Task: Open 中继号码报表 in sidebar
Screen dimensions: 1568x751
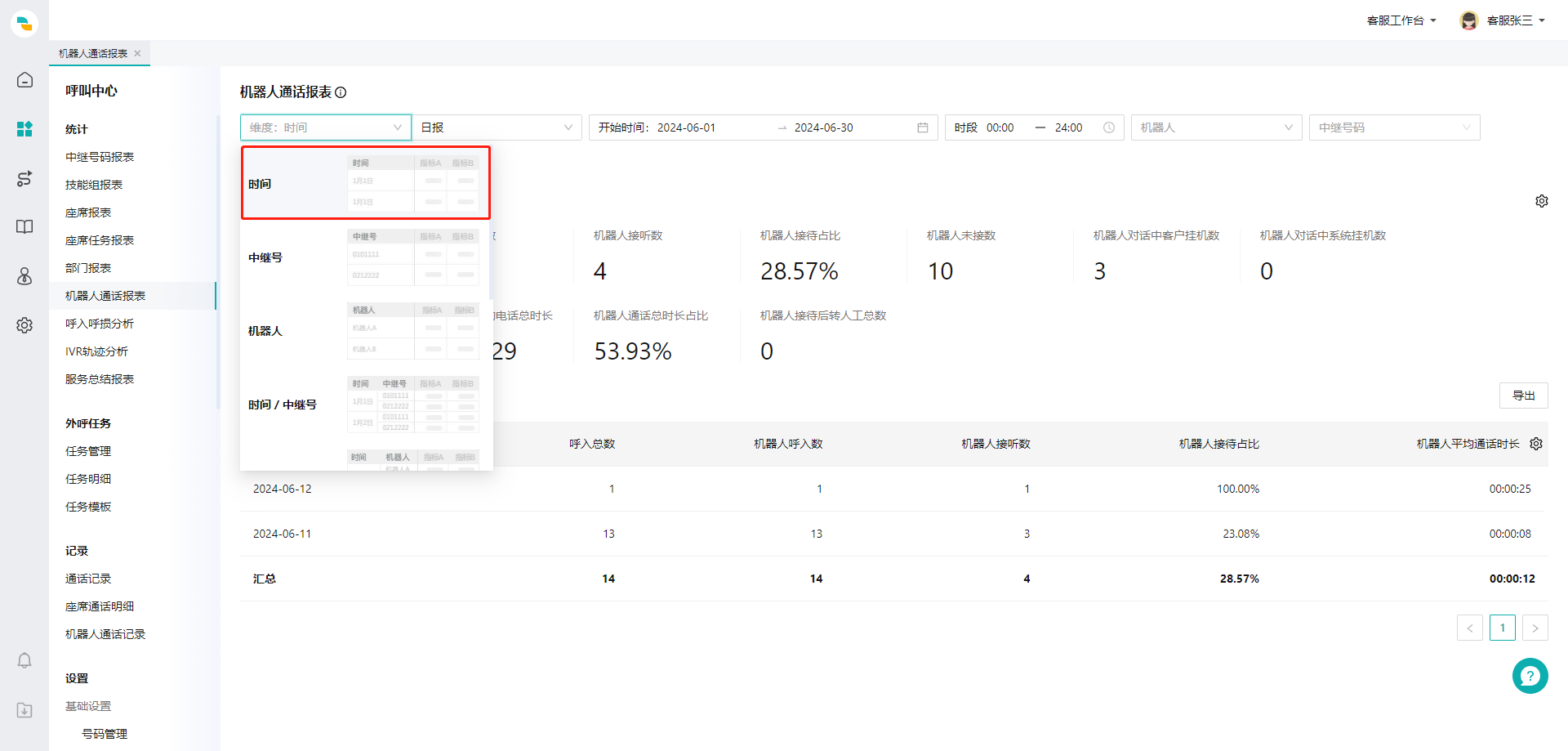Action: coord(100,157)
